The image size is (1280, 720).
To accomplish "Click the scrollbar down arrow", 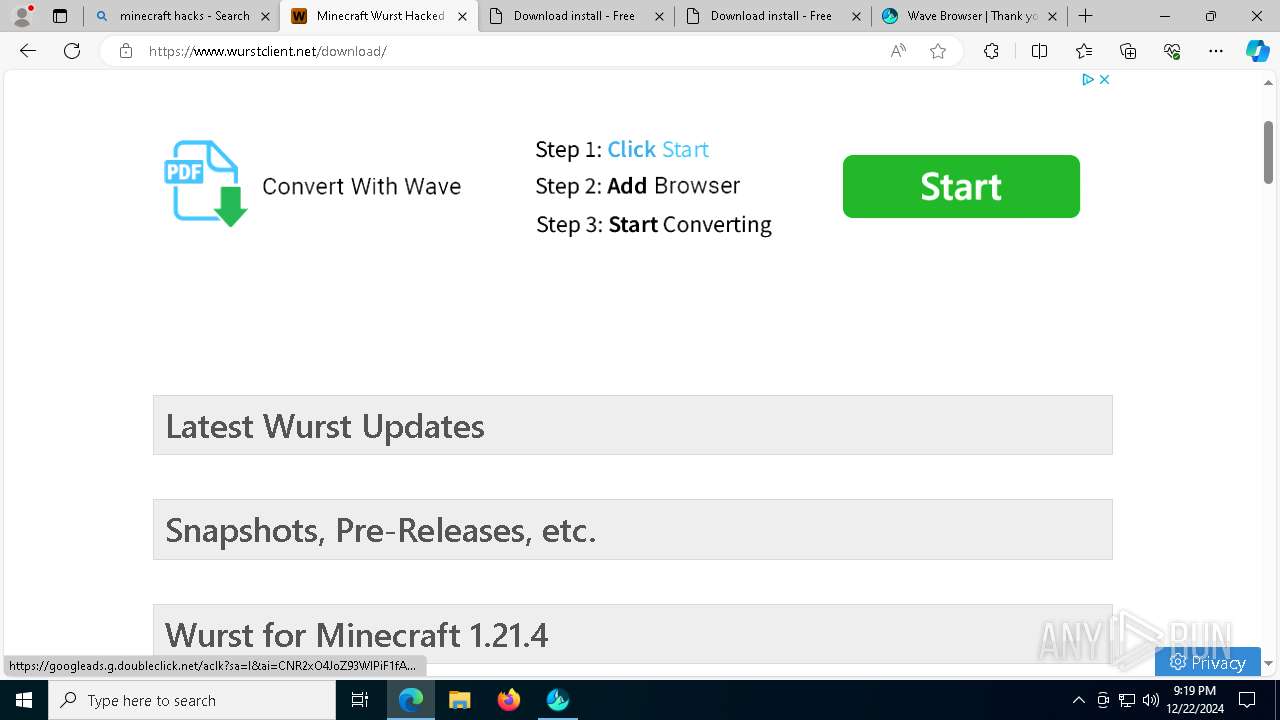I will 1268,663.
